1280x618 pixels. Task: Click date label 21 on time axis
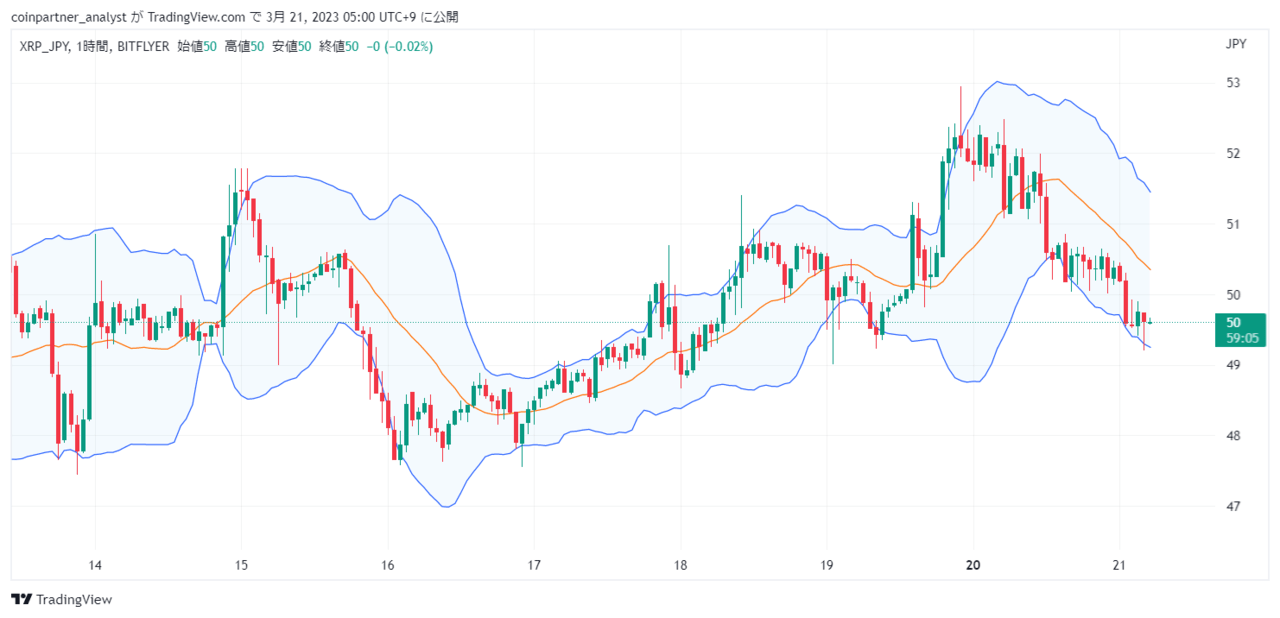(x=1120, y=564)
